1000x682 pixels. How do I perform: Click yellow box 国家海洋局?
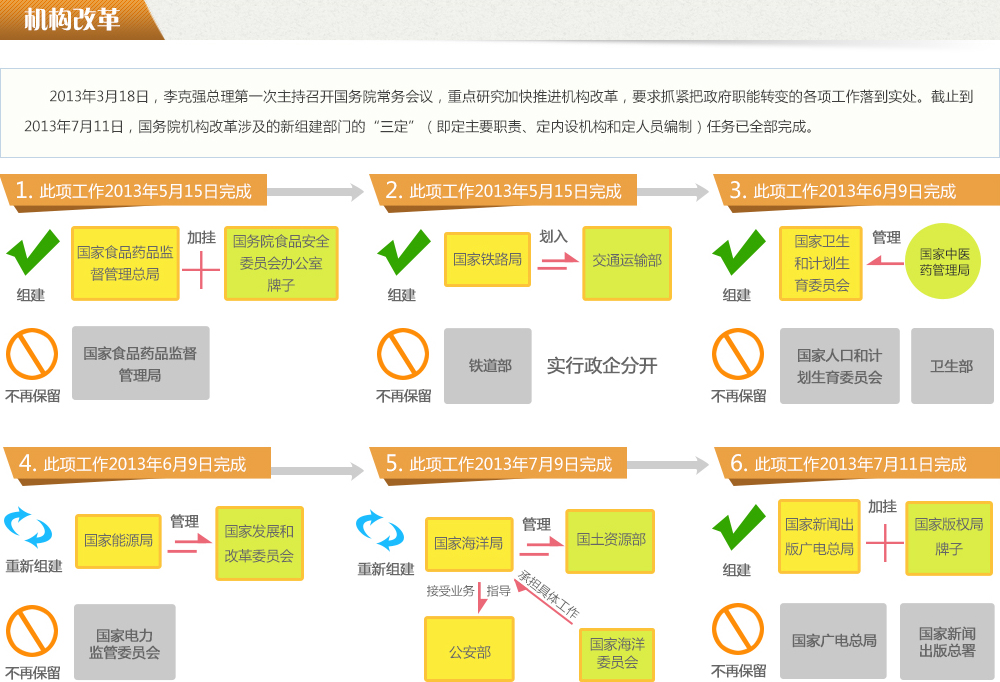pos(469,544)
